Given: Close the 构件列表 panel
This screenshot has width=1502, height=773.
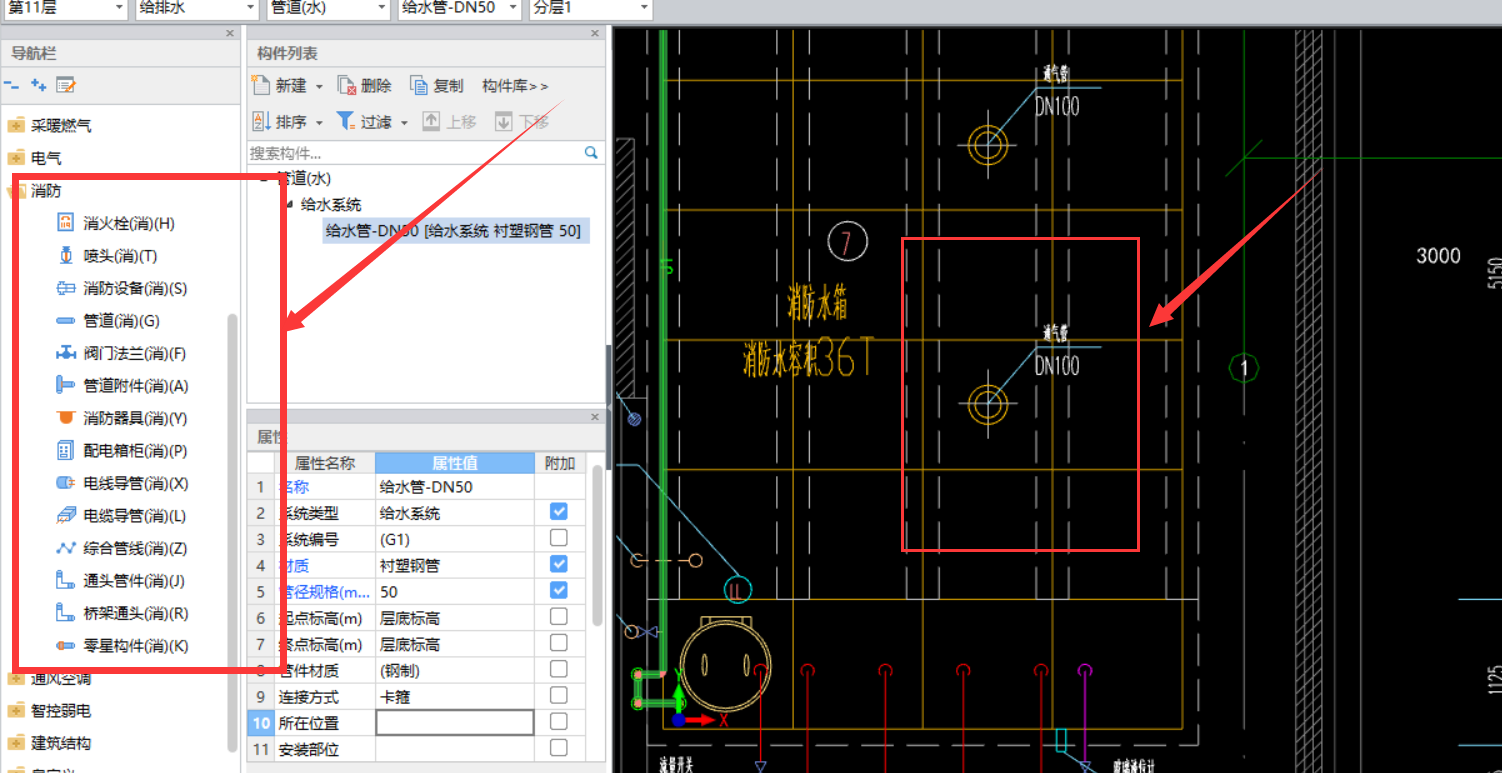Looking at the screenshot, I should 596,34.
